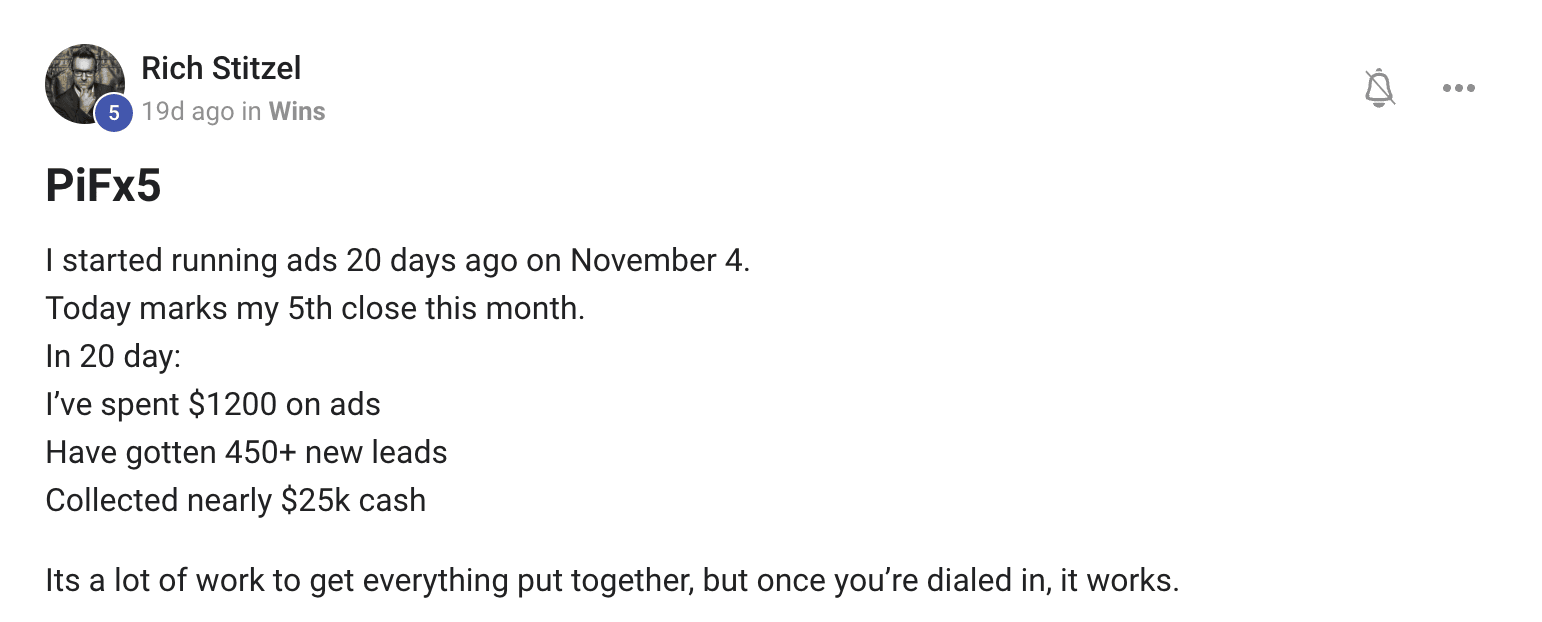Image resolution: width=1542 pixels, height=622 pixels.
Task: Open the Rich Stitzel author name link
Action: point(221,68)
